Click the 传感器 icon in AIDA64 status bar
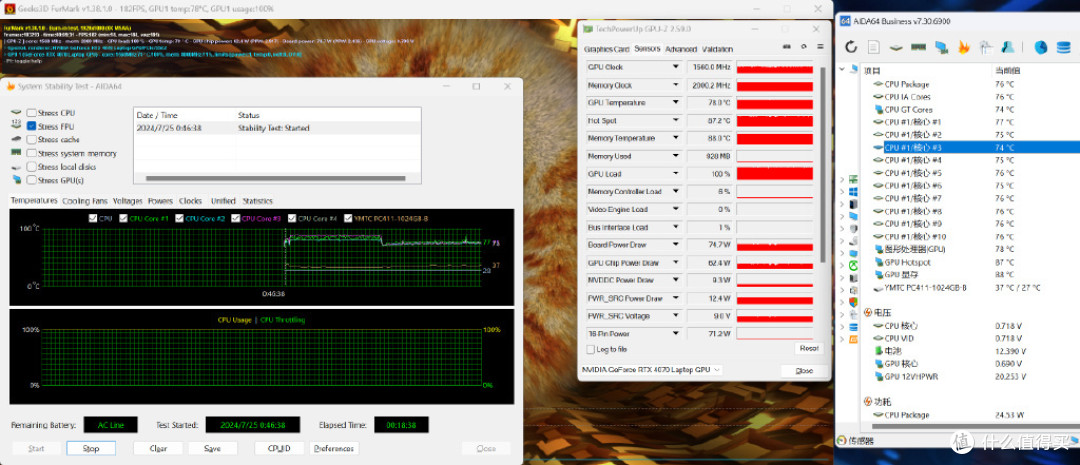 click(x=842, y=440)
